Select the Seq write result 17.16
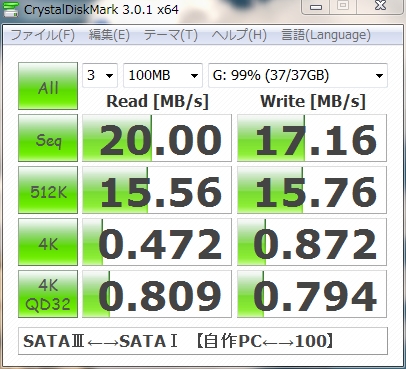 [x=312, y=138]
